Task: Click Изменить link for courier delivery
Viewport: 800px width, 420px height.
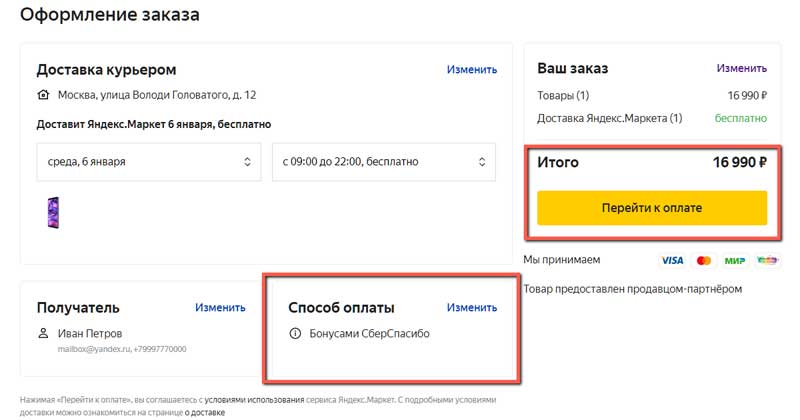Action: pyautogui.click(x=471, y=69)
